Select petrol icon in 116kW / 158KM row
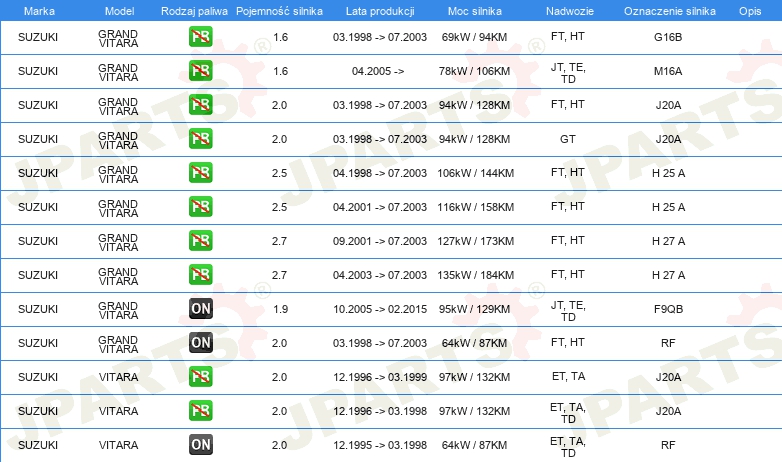 pos(200,207)
